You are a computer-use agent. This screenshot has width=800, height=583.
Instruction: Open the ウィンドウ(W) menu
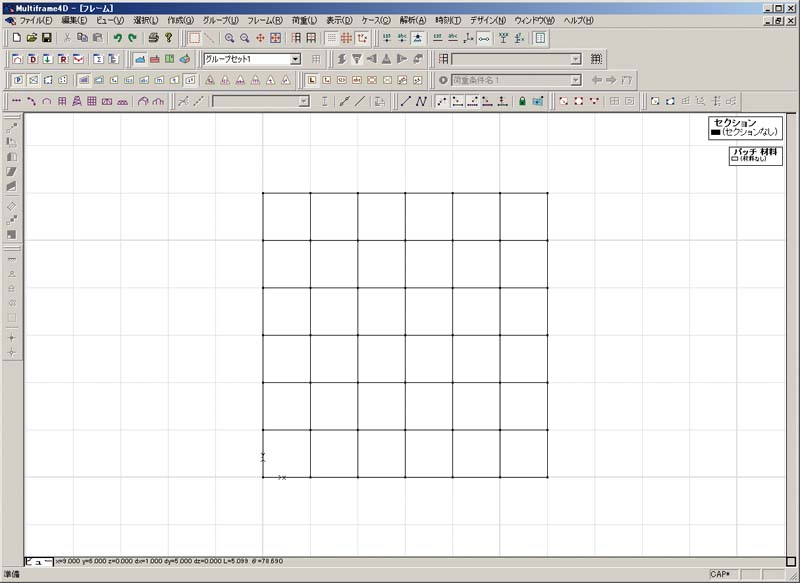[x=535, y=20]
